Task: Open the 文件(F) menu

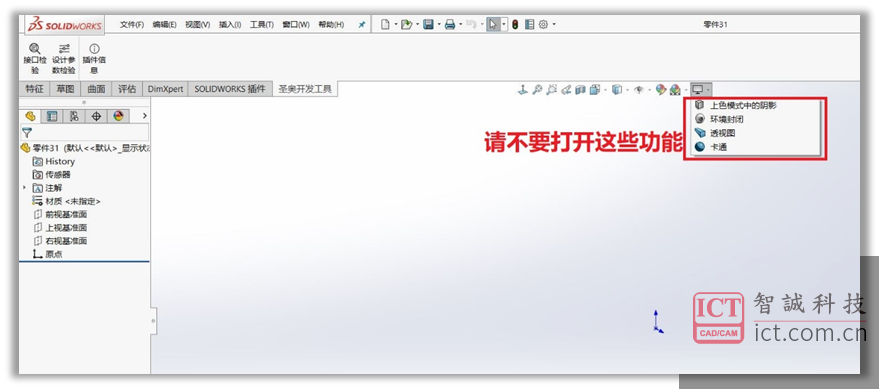Action: (x=132, y=25)
